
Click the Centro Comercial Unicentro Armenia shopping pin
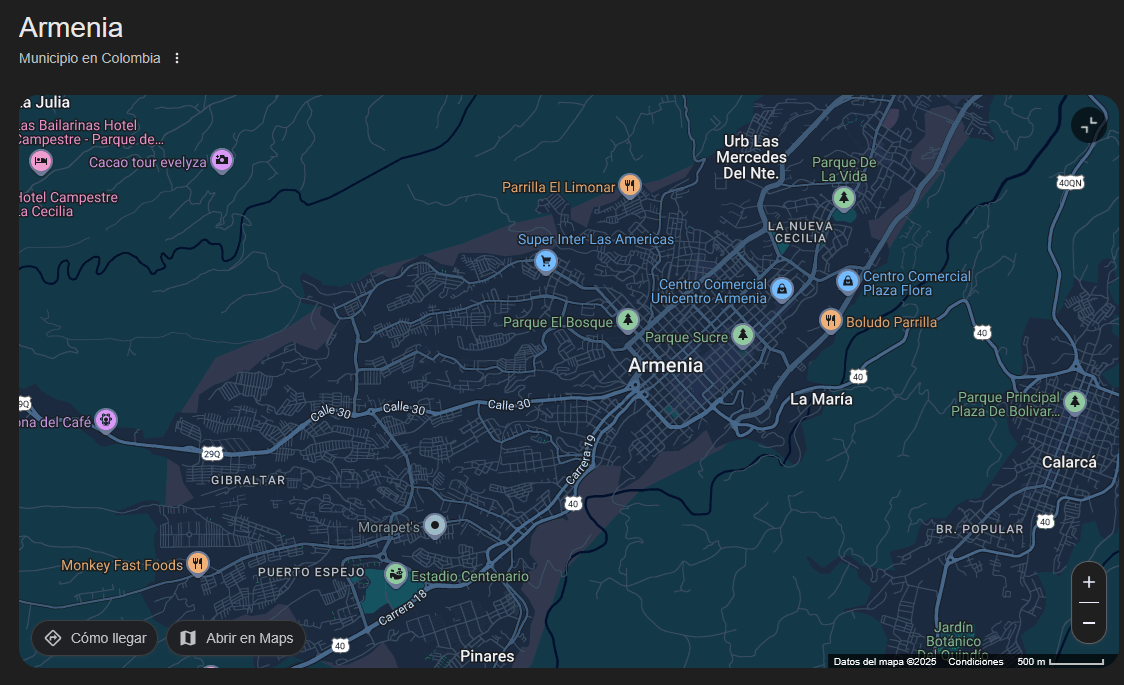click(x=782, y=290)
